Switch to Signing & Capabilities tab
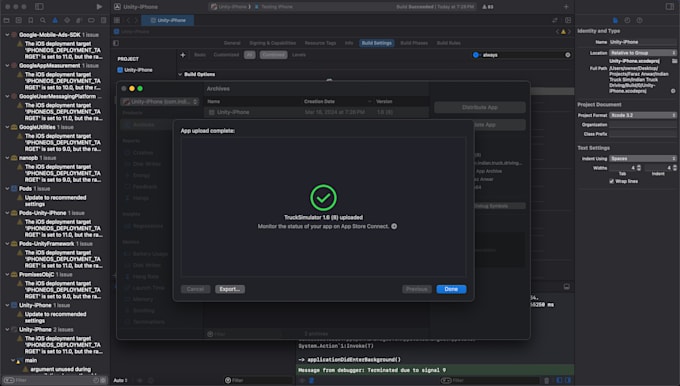 click(x=272, y=43)
